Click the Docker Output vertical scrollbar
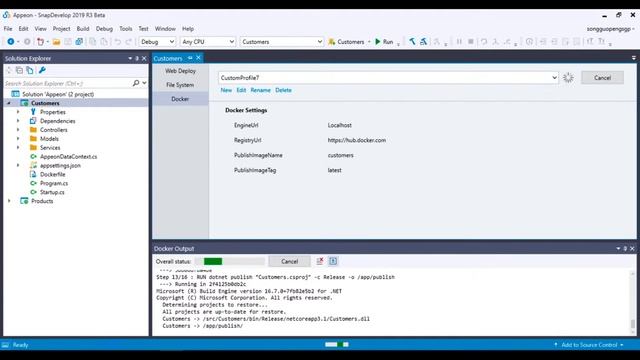This screenshot has height=360, width=640. (x=633, y=302)
